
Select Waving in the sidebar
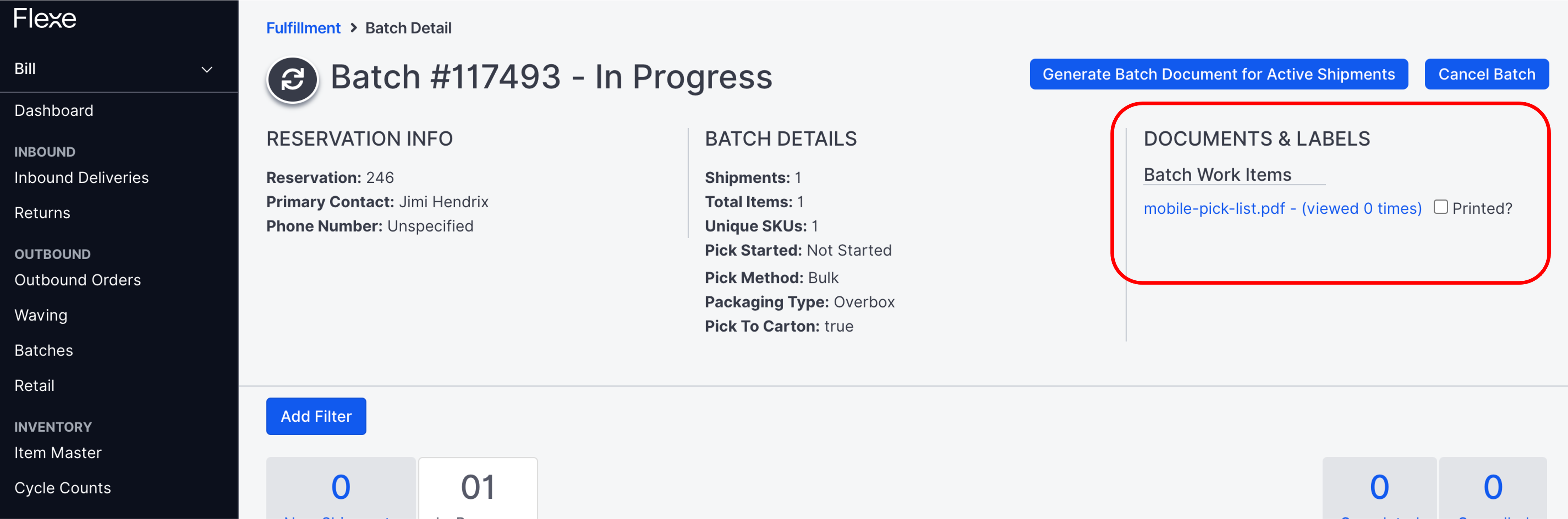tap(41, 315)
